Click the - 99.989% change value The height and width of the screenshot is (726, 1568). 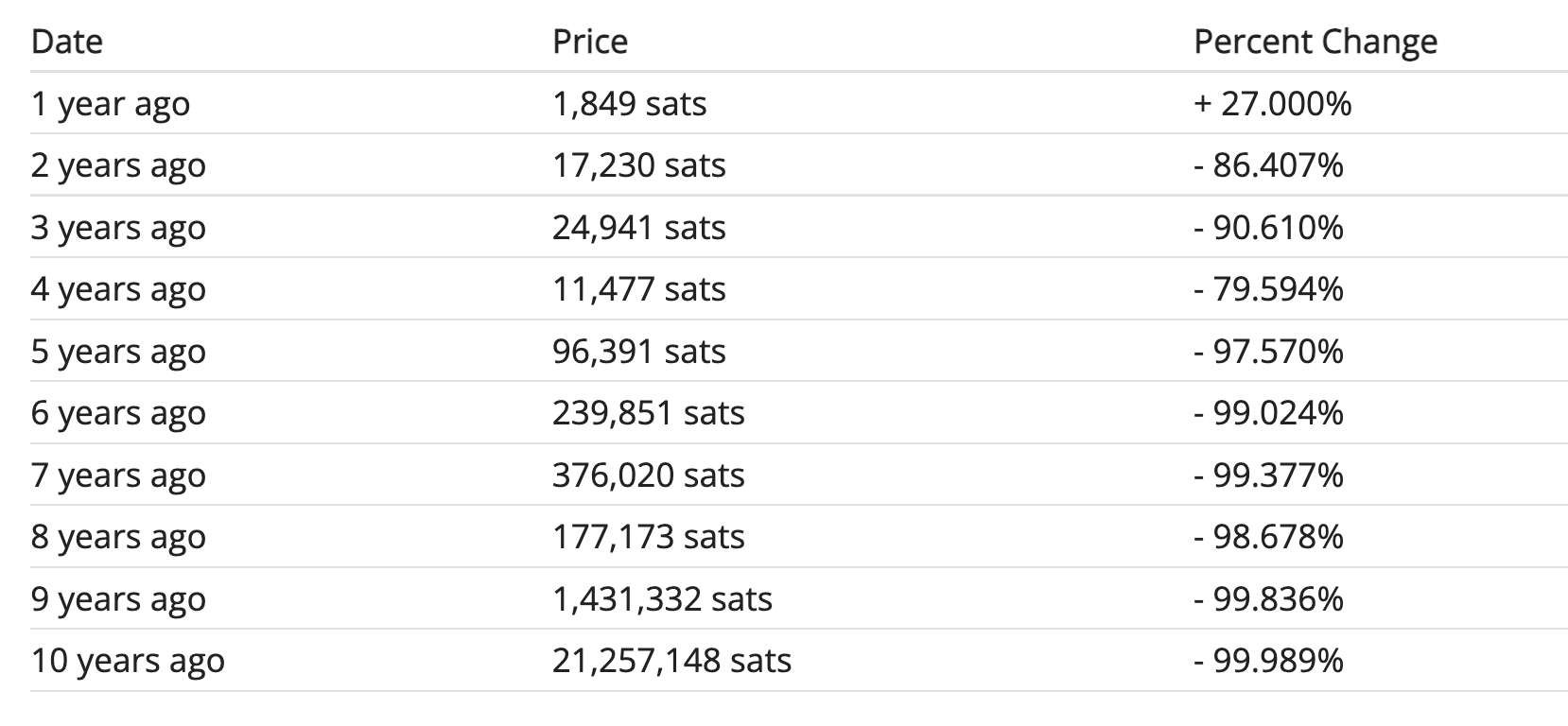1268,661
